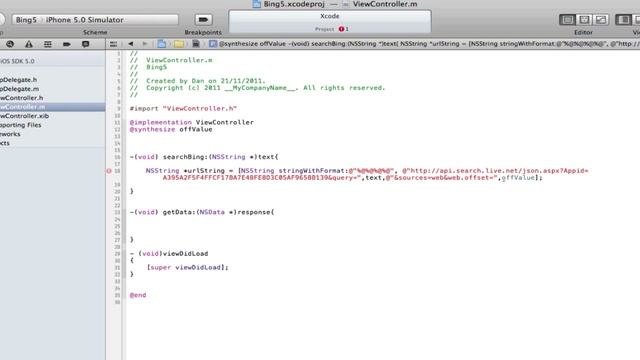Open ViewController.xib in the navigator

point(24,116)
